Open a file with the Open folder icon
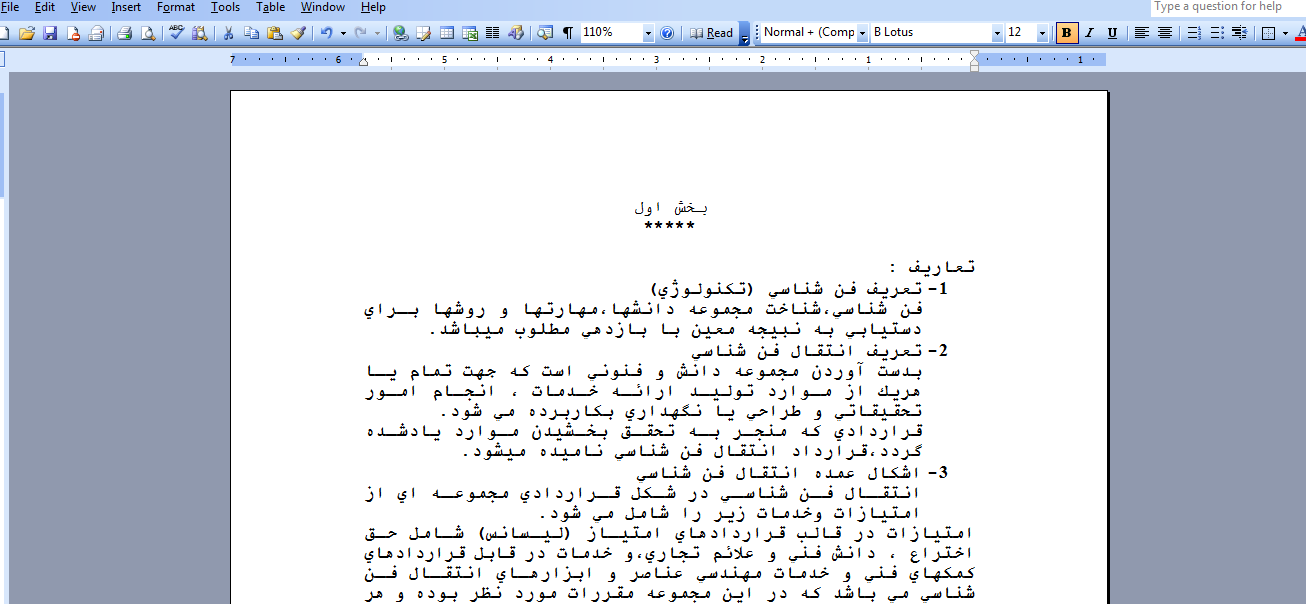 coord(27,33)
